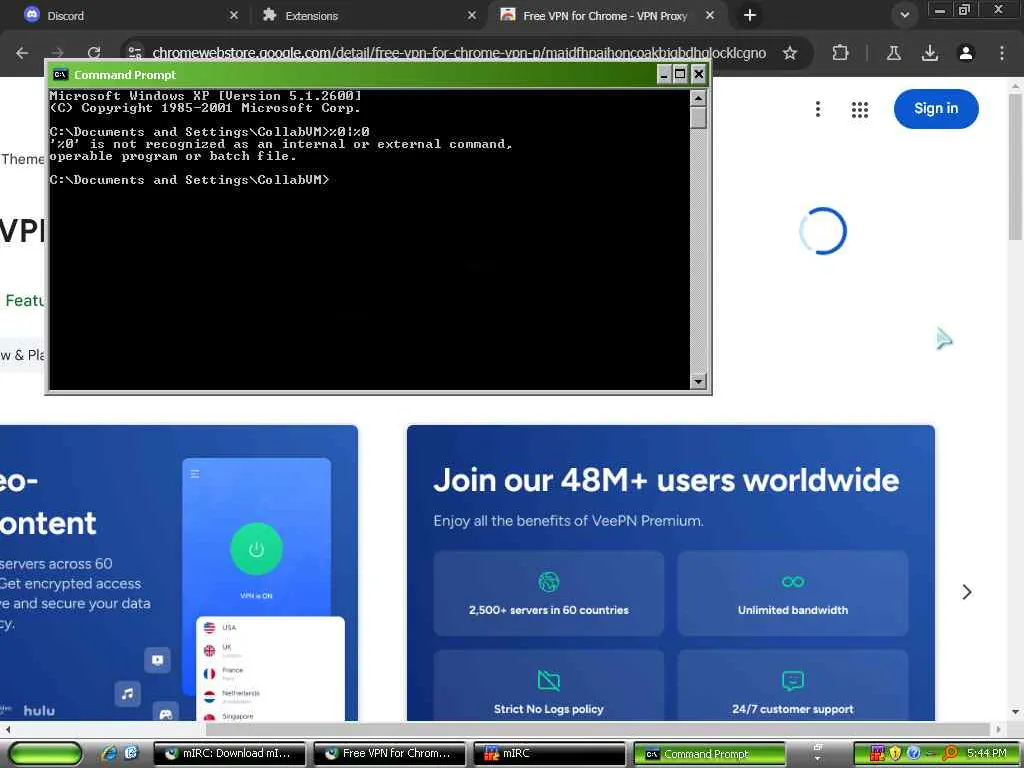
Task: Click Command Prompt title bar icon
Action: point(60,74)
